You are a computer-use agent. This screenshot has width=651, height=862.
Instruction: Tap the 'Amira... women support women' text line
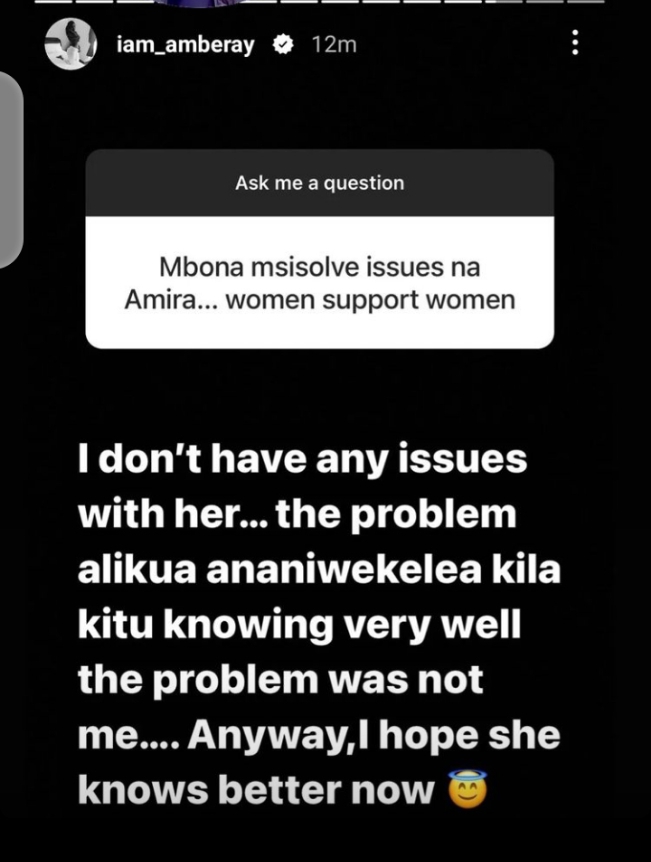(x=319, y=300)
